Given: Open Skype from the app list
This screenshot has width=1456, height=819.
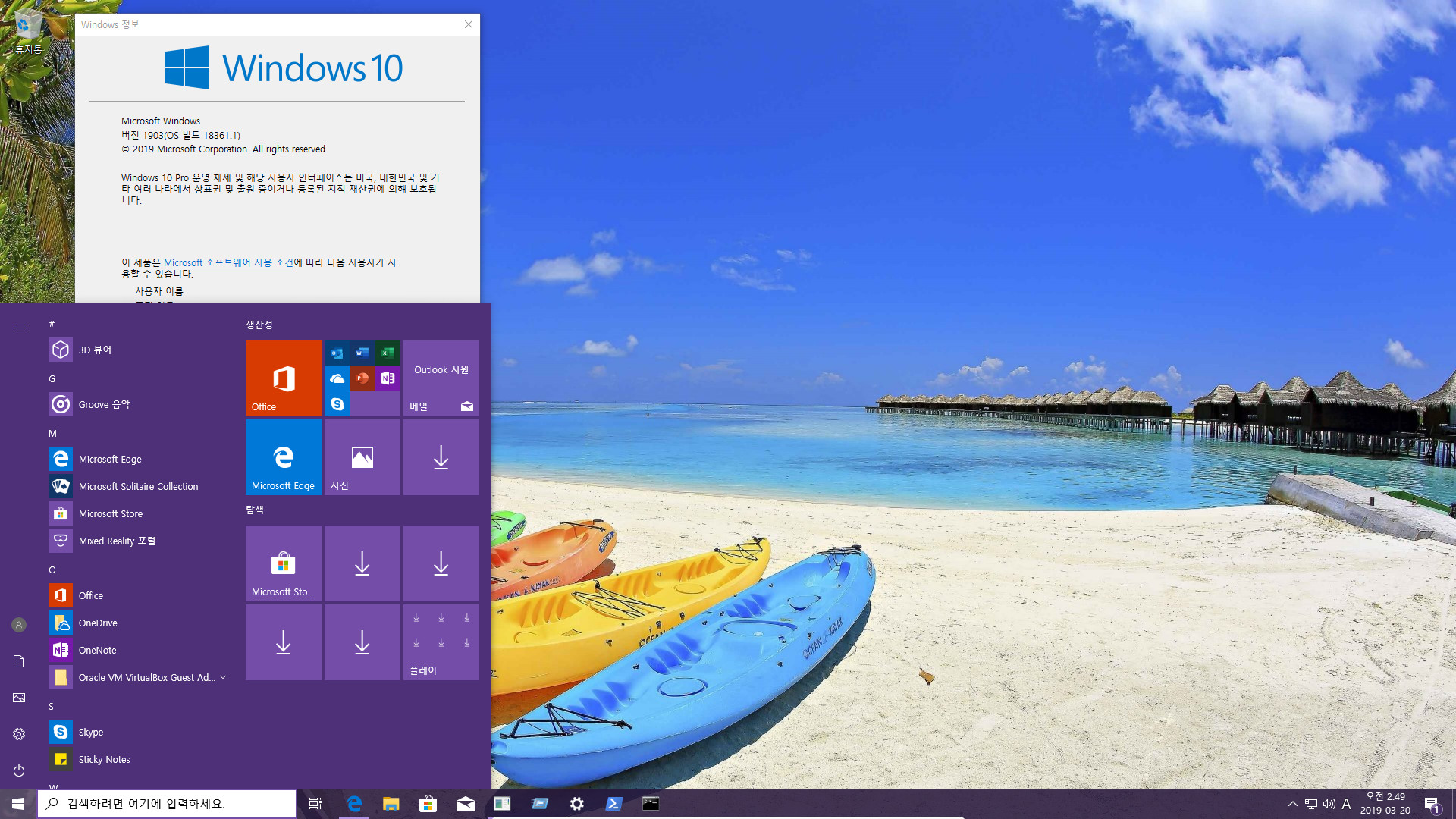Looking at the screenshot, I should point(136,732).
